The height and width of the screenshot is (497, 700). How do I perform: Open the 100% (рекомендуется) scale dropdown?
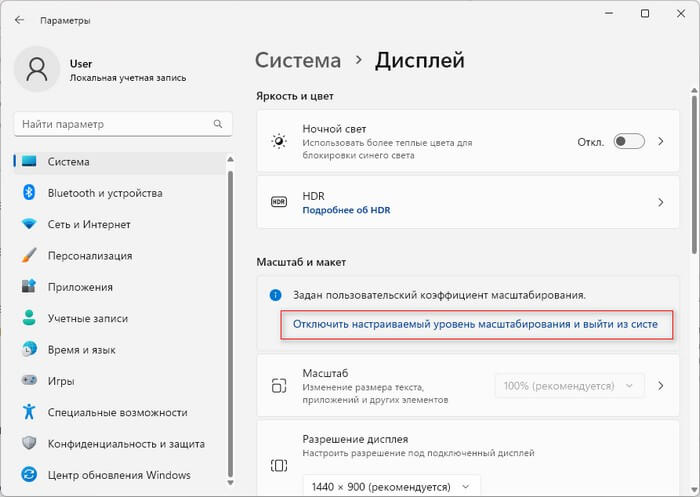coord(570,385)
